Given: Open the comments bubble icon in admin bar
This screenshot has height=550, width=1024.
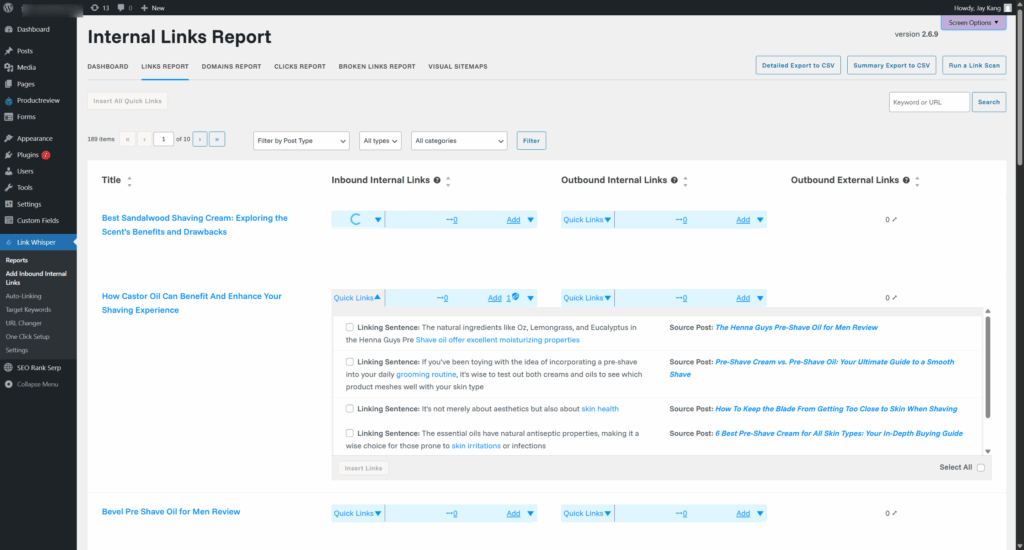Looking at the screenshot, I should [x=122, y=7].
